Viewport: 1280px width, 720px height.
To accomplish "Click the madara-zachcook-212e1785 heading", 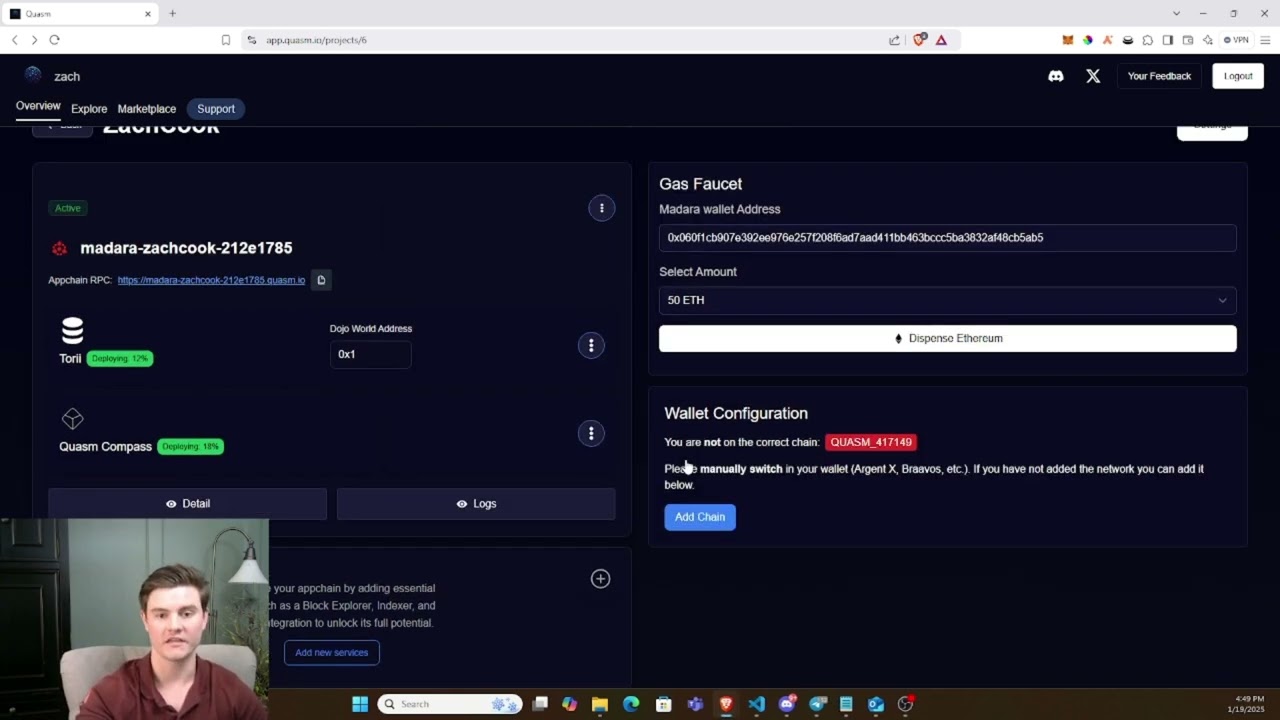I will [x=186, y=248].
